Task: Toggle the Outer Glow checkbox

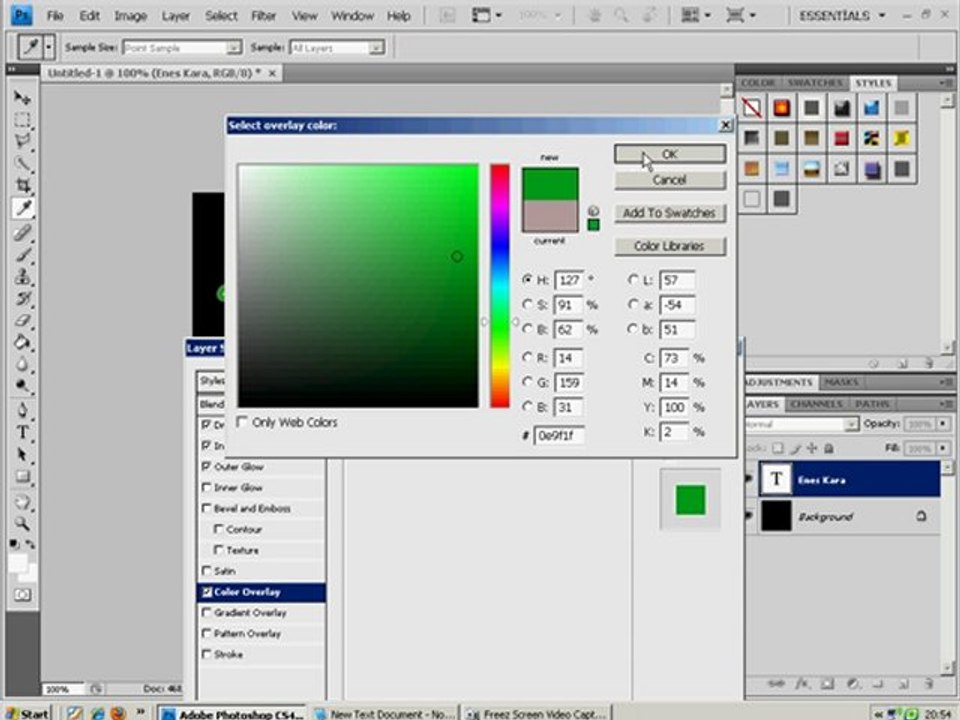Action: pyautogui.click(x=207, y=466)
